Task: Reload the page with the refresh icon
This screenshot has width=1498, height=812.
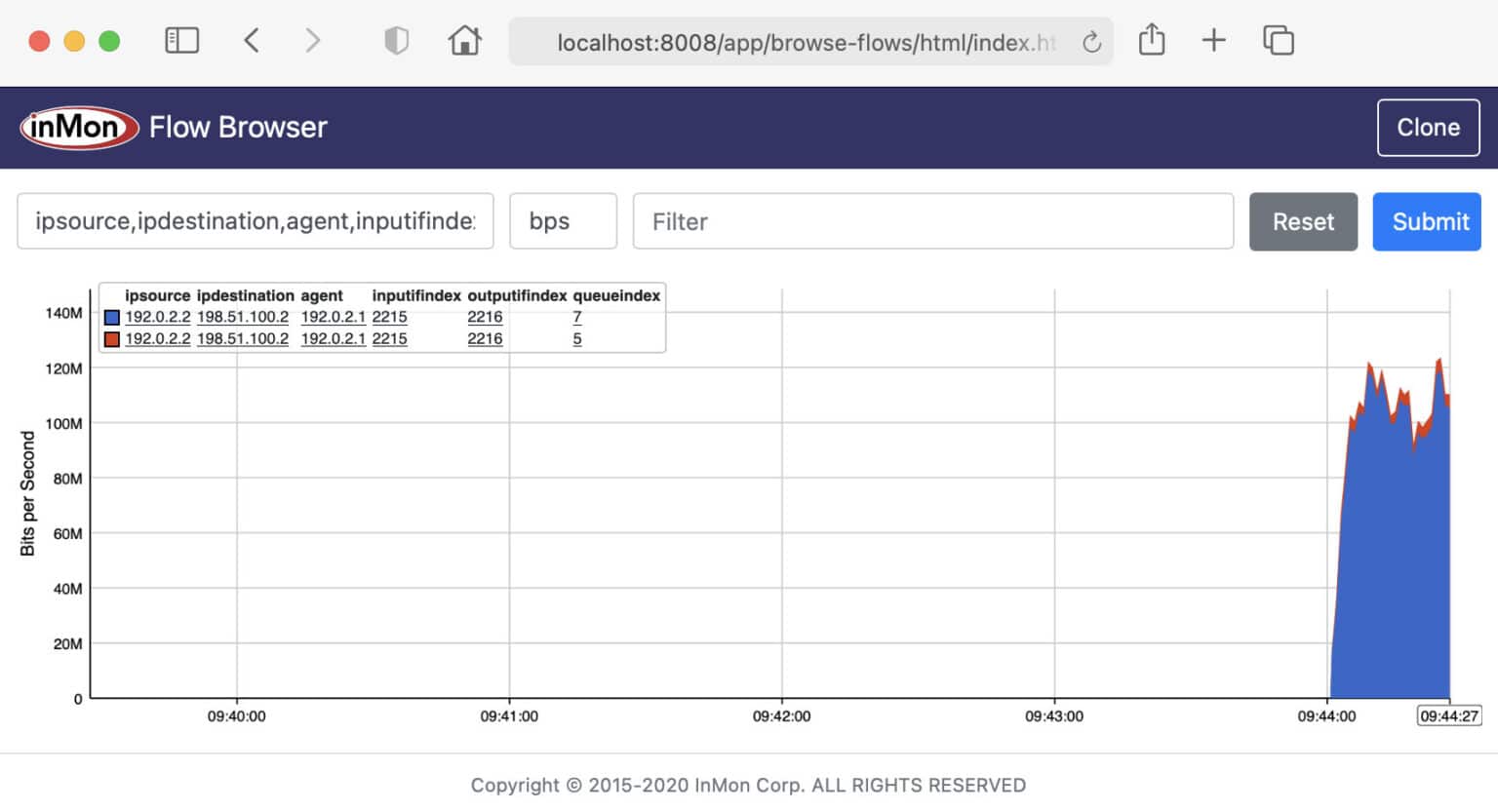Action: pos(1089,41)
